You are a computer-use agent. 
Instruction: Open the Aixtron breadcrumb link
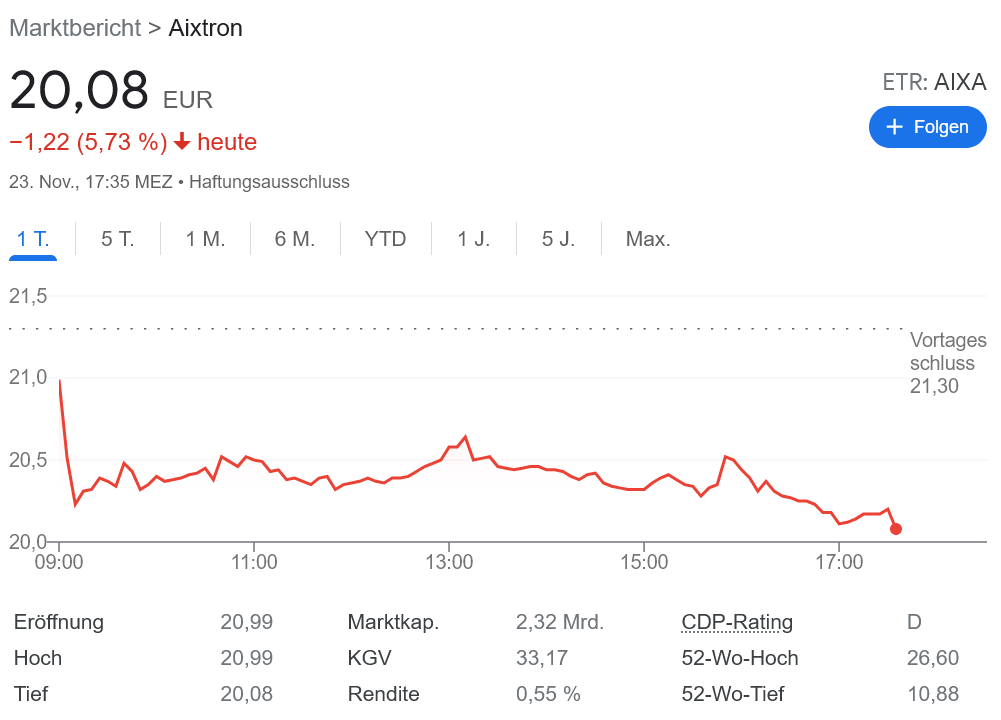coord(205,28)
